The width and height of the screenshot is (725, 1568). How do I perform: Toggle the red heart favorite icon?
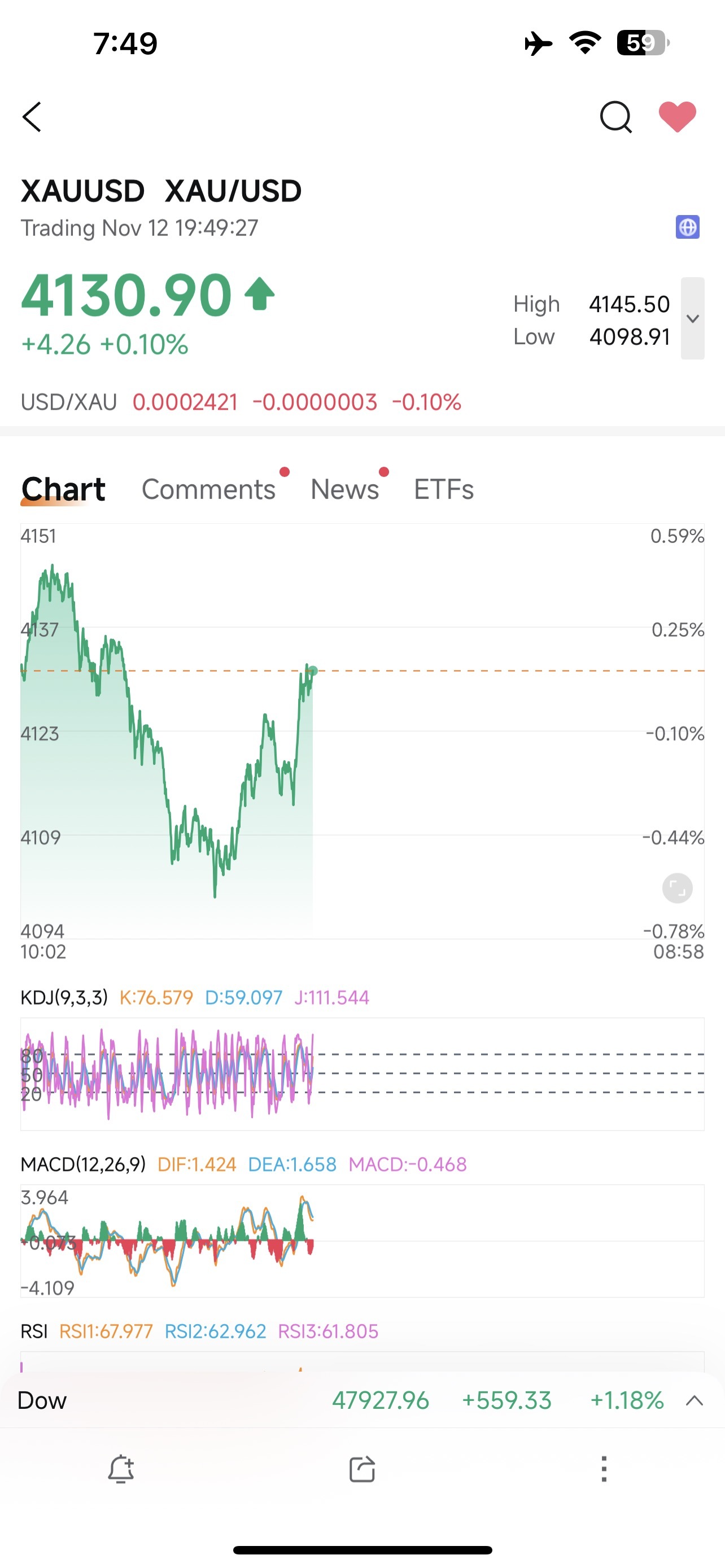(x=678, y=116)
